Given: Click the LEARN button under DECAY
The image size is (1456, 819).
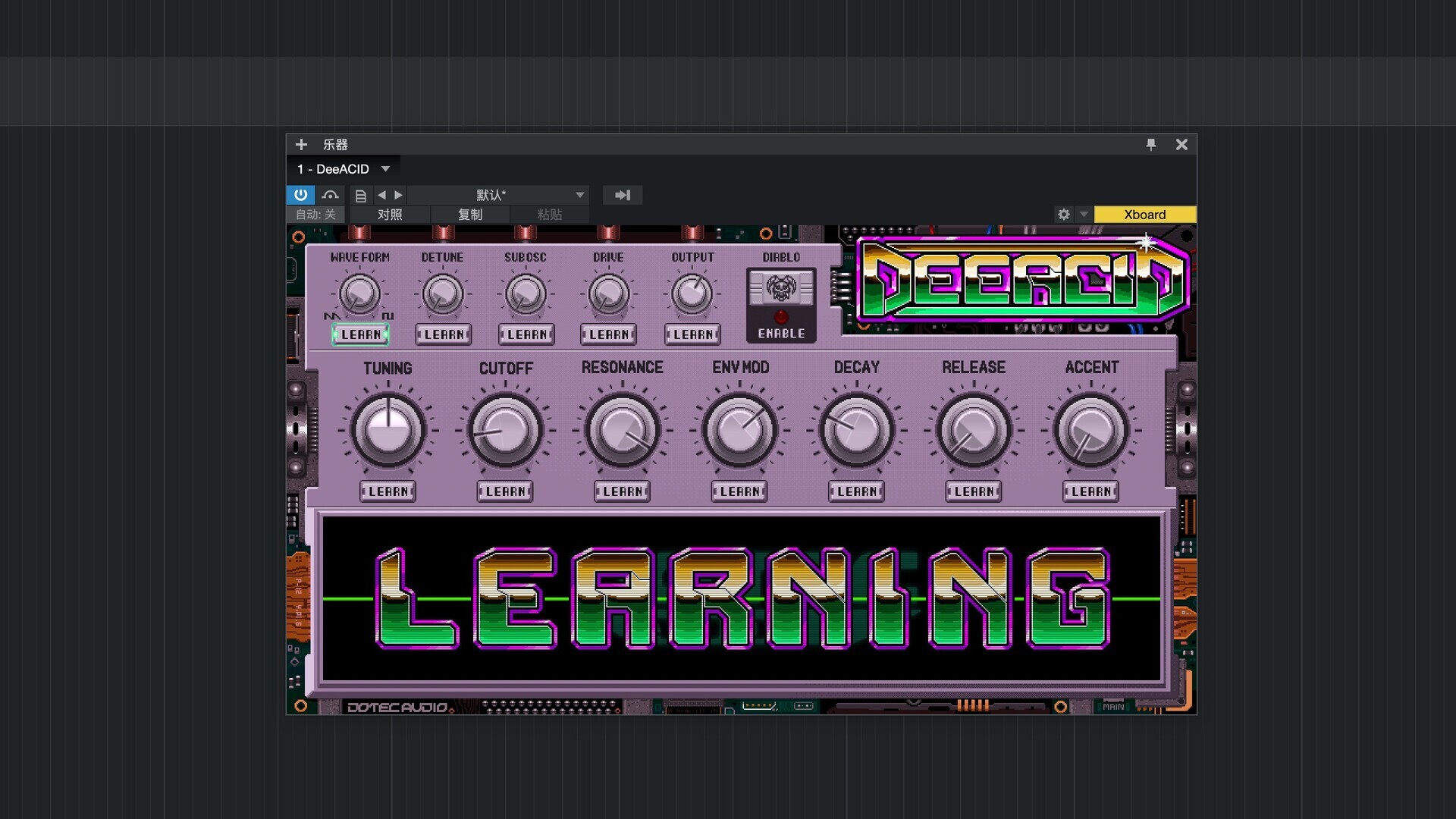Looking at the screenshot, I should coord(857,491).
